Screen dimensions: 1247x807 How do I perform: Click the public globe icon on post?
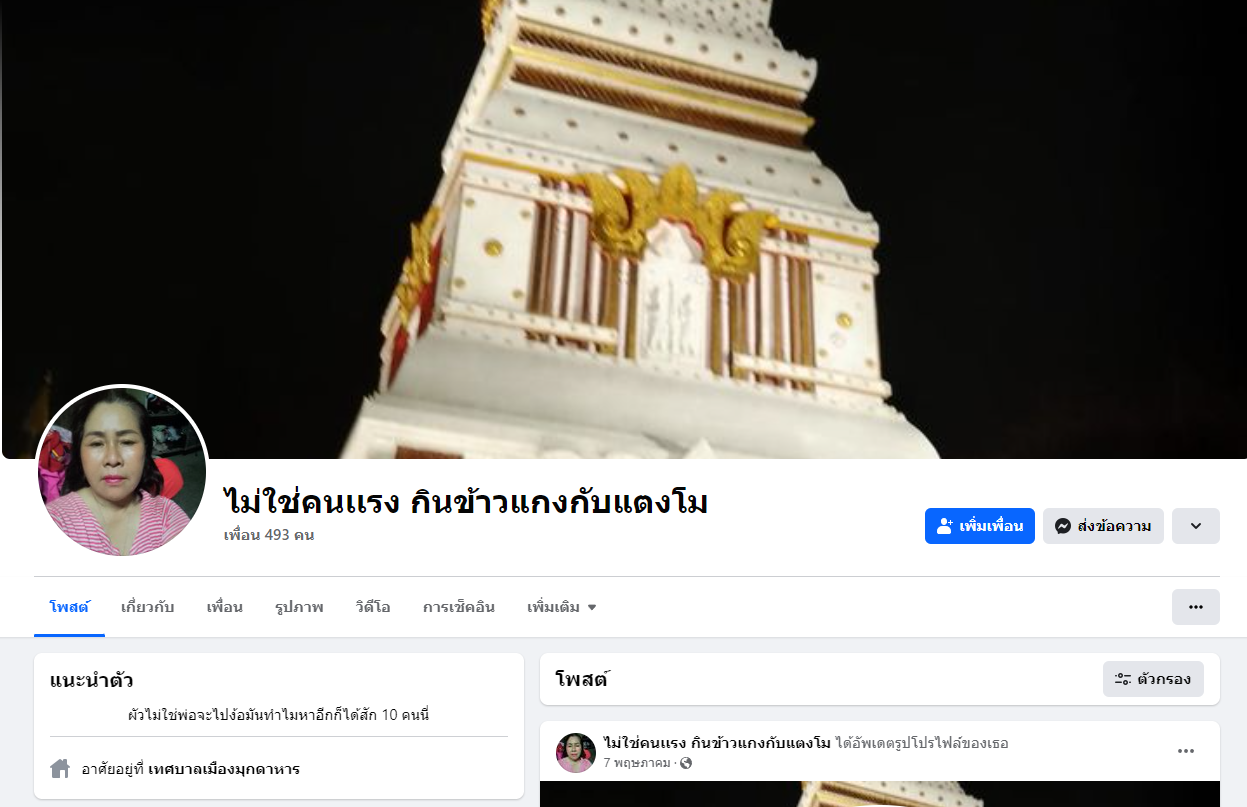(686, 763)
